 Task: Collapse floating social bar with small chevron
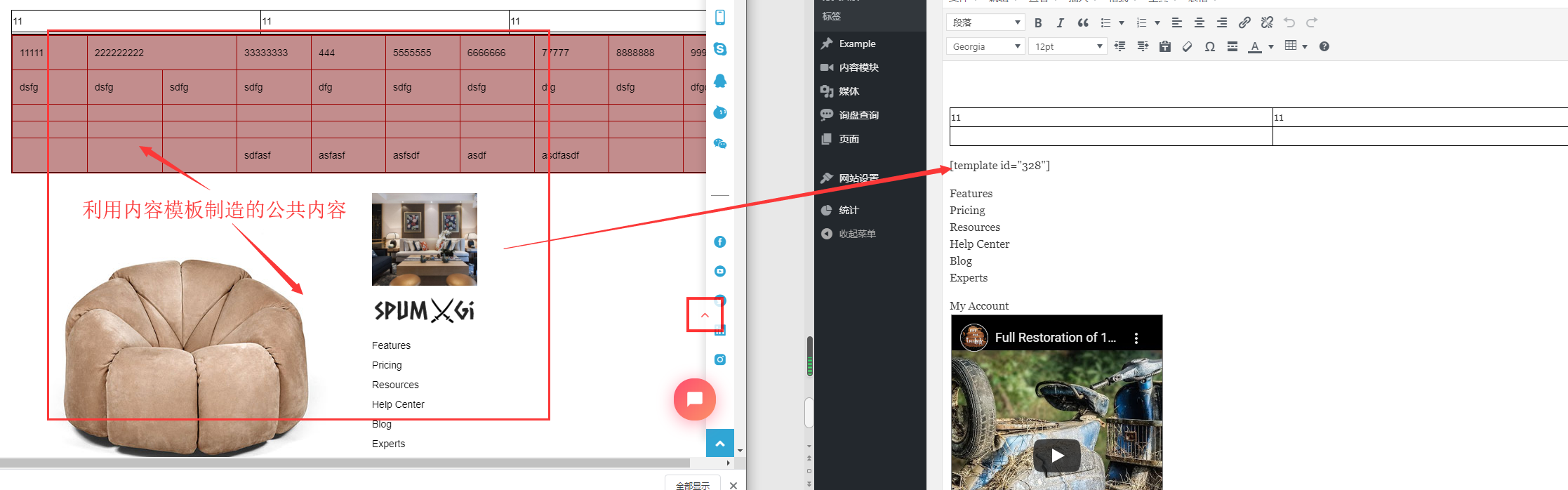tap(705, 315)
